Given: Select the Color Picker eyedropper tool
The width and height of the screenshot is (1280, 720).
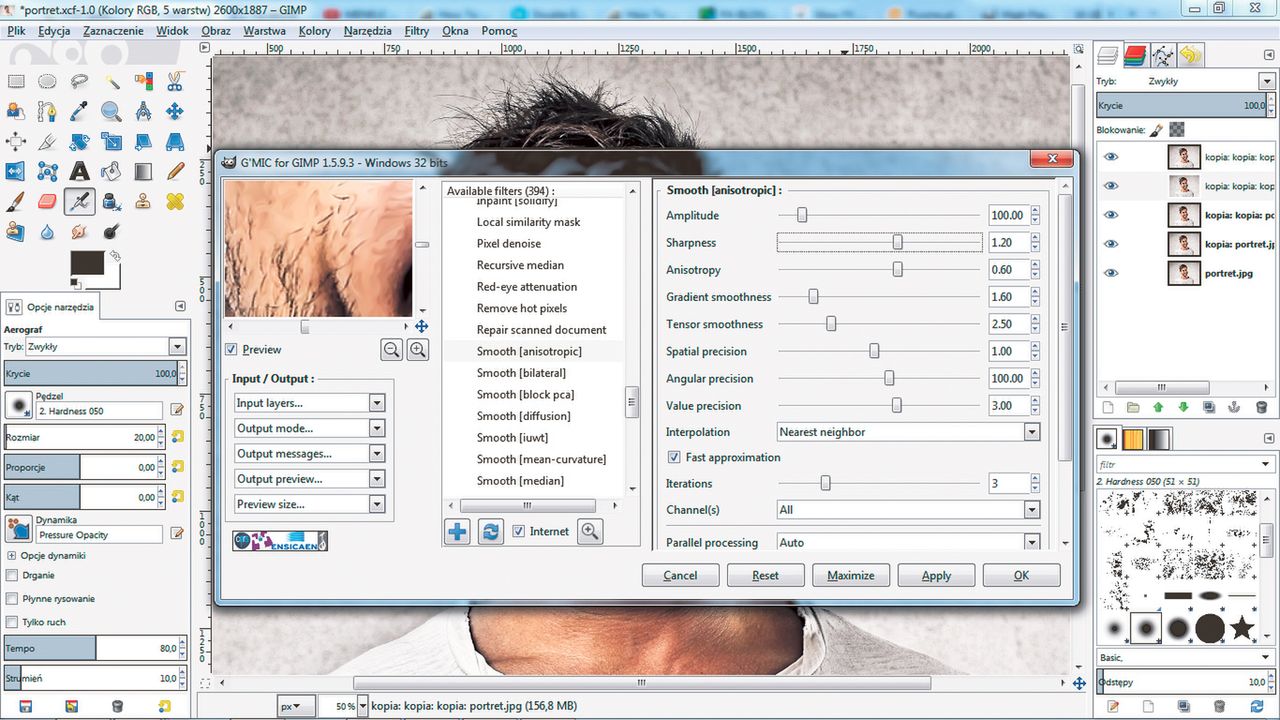Looking at the screenshot, I should (x=80, y=111).
